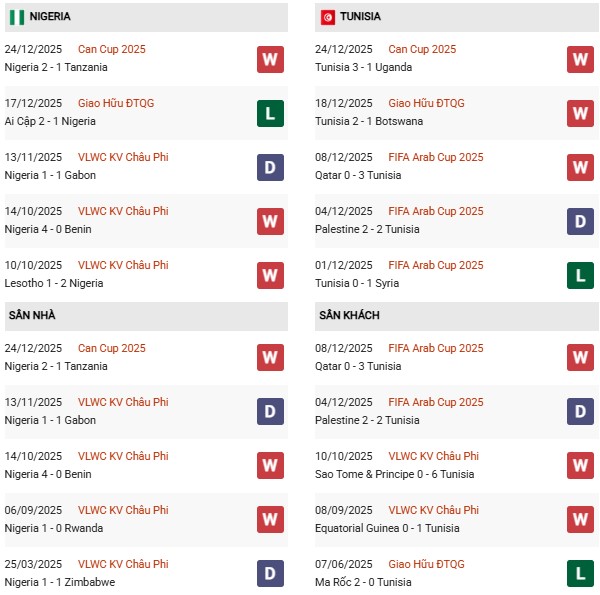
Task: Click the D badge for Palestine 2-2 Tunisia under Tunisia
Action: coord(580,221)
